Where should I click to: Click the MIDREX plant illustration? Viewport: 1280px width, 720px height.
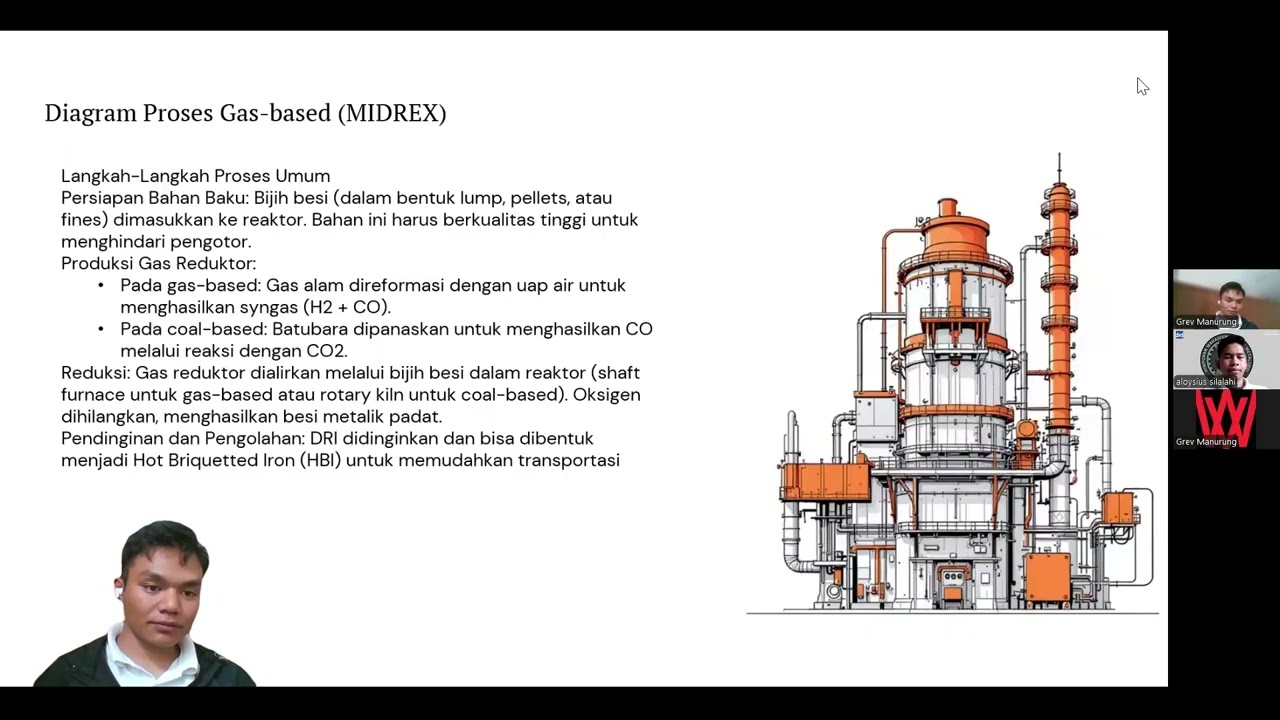click(x=952, y=385)
